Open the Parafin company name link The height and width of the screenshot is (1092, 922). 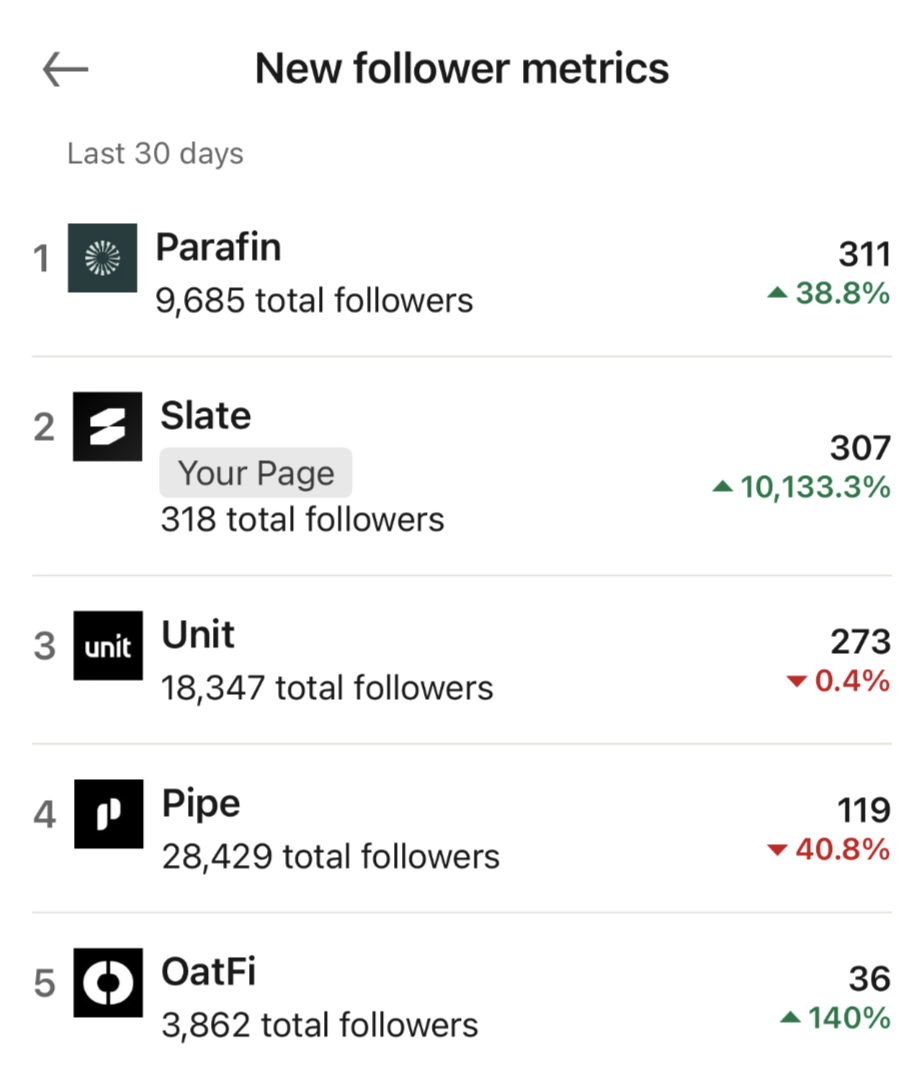click(x=218, y=247)
